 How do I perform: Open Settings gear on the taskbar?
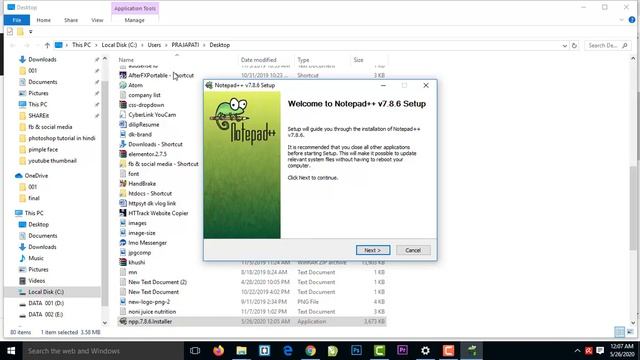pos(425,351)
